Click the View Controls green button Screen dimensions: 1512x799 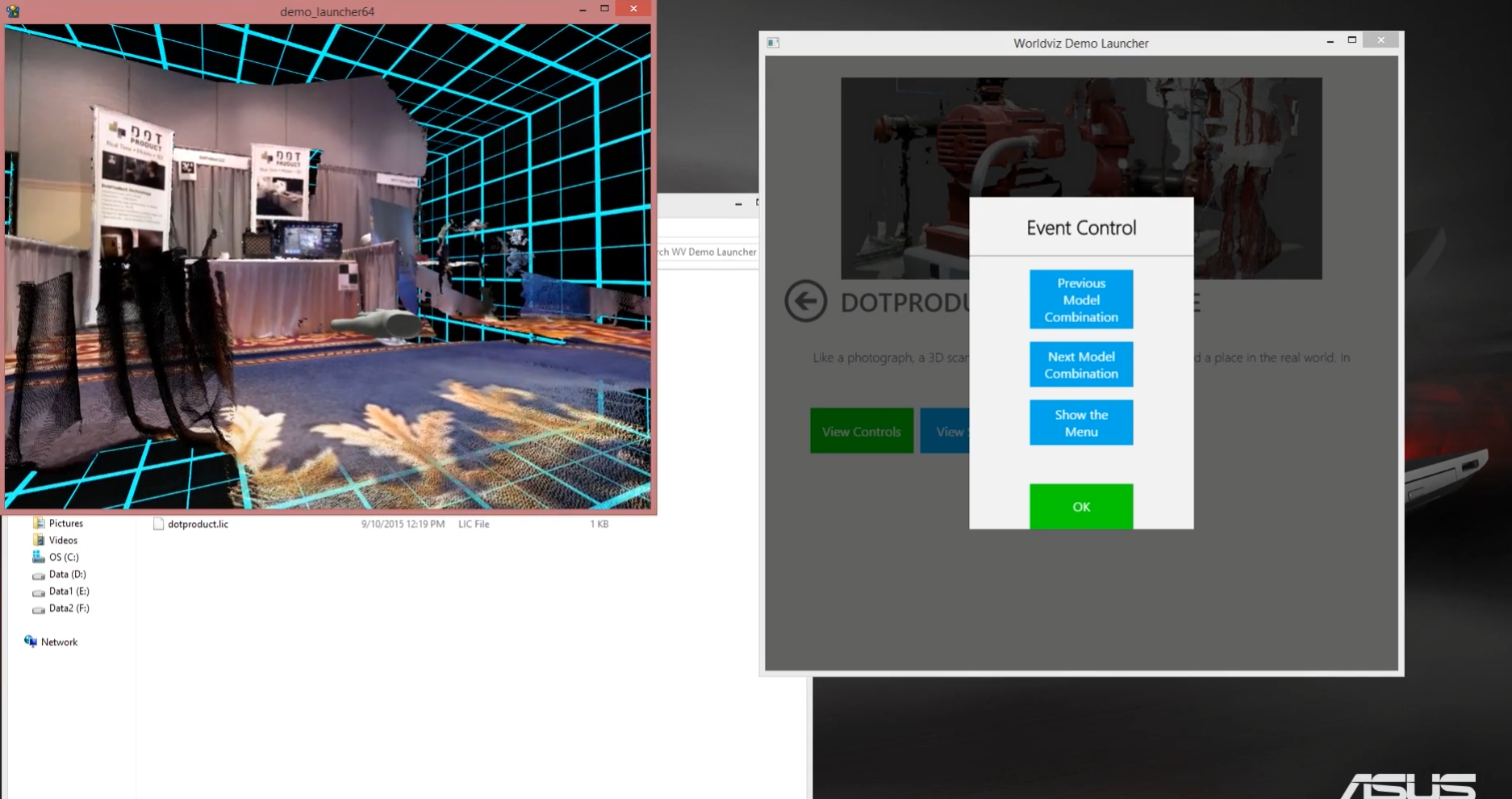pos(862,431)
